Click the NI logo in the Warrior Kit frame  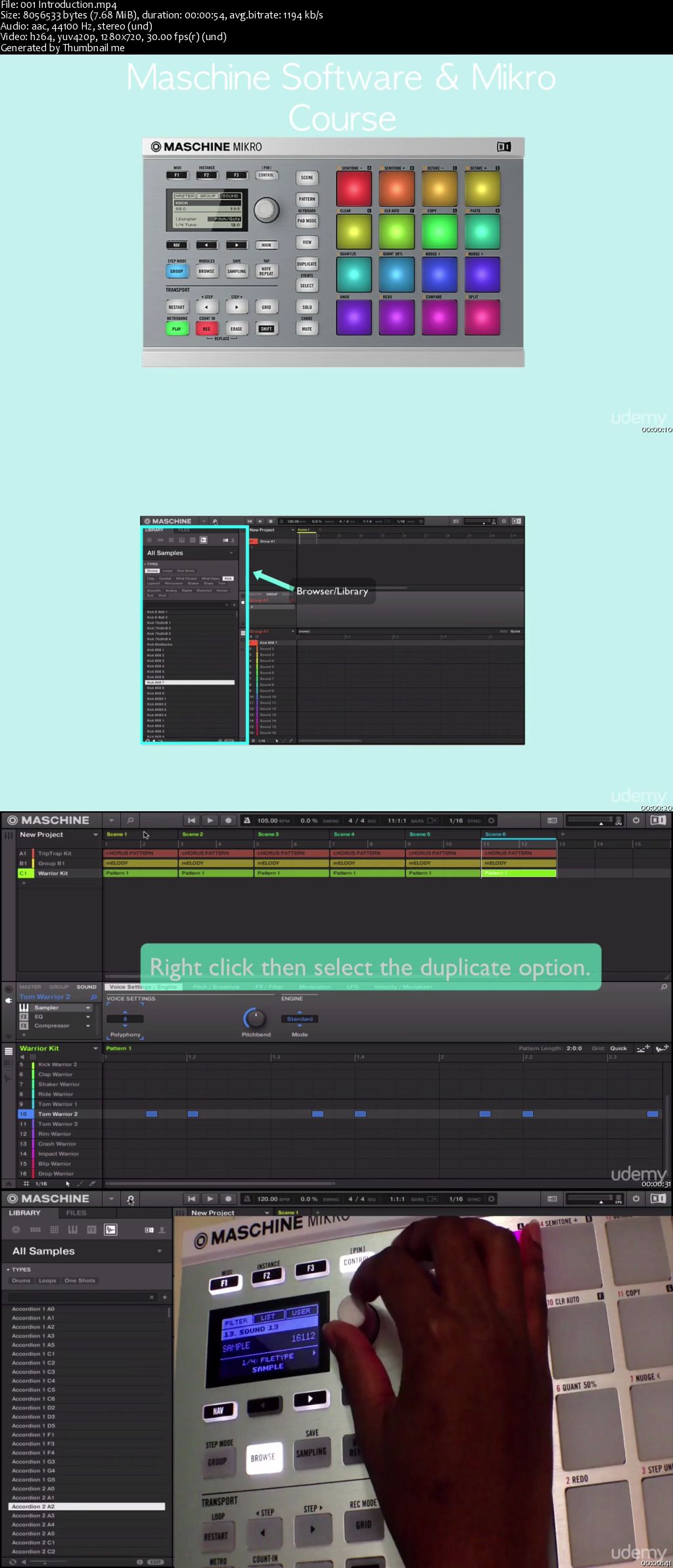657,820
